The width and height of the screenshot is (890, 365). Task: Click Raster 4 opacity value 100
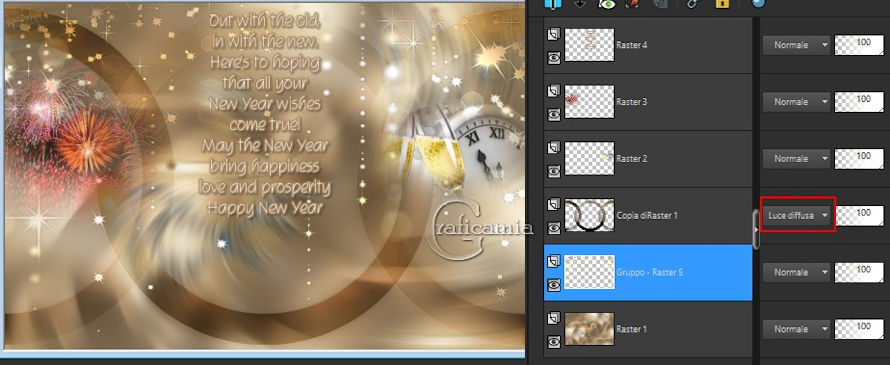click(x=859, y=45)
